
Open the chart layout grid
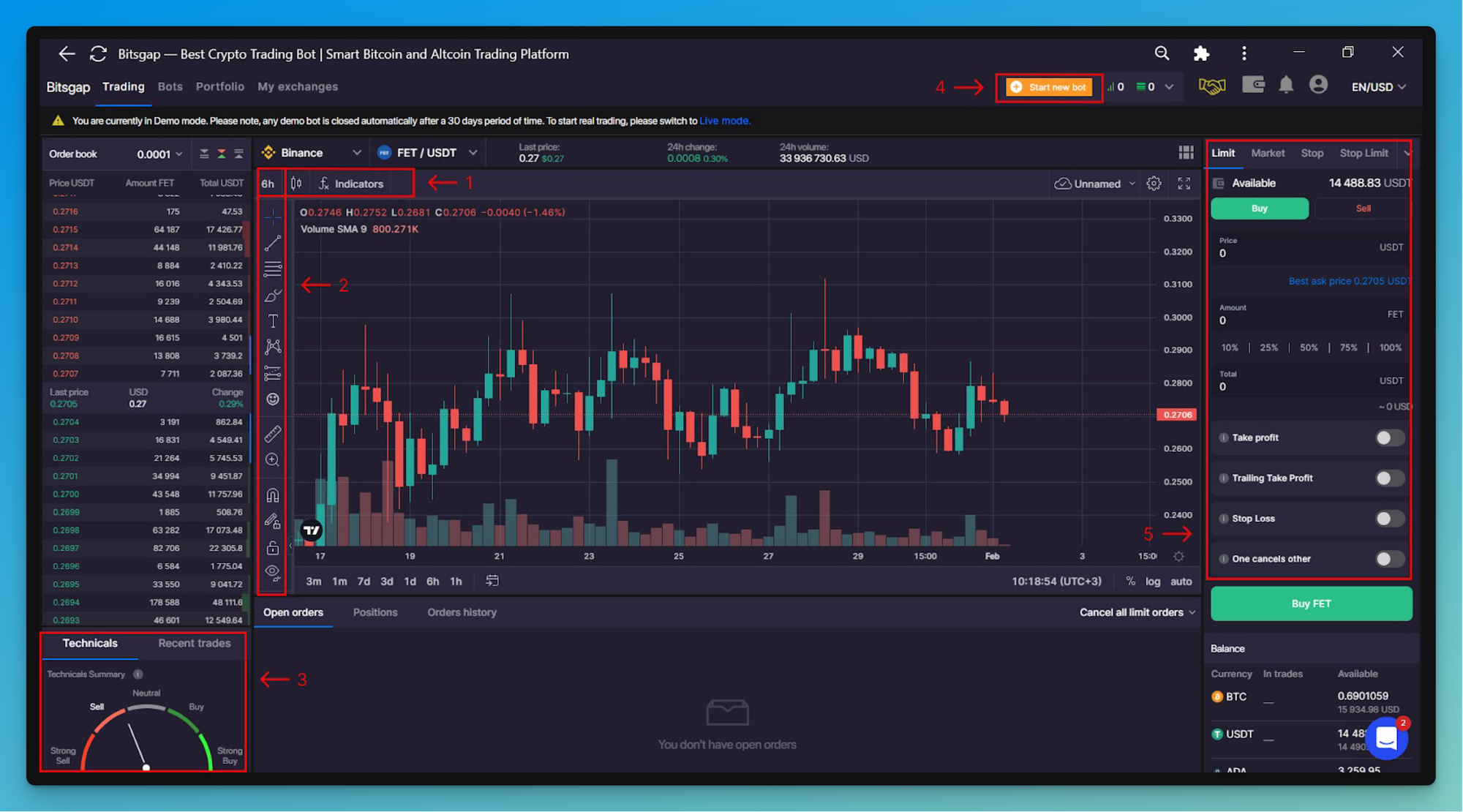[x=1186, y=152]
